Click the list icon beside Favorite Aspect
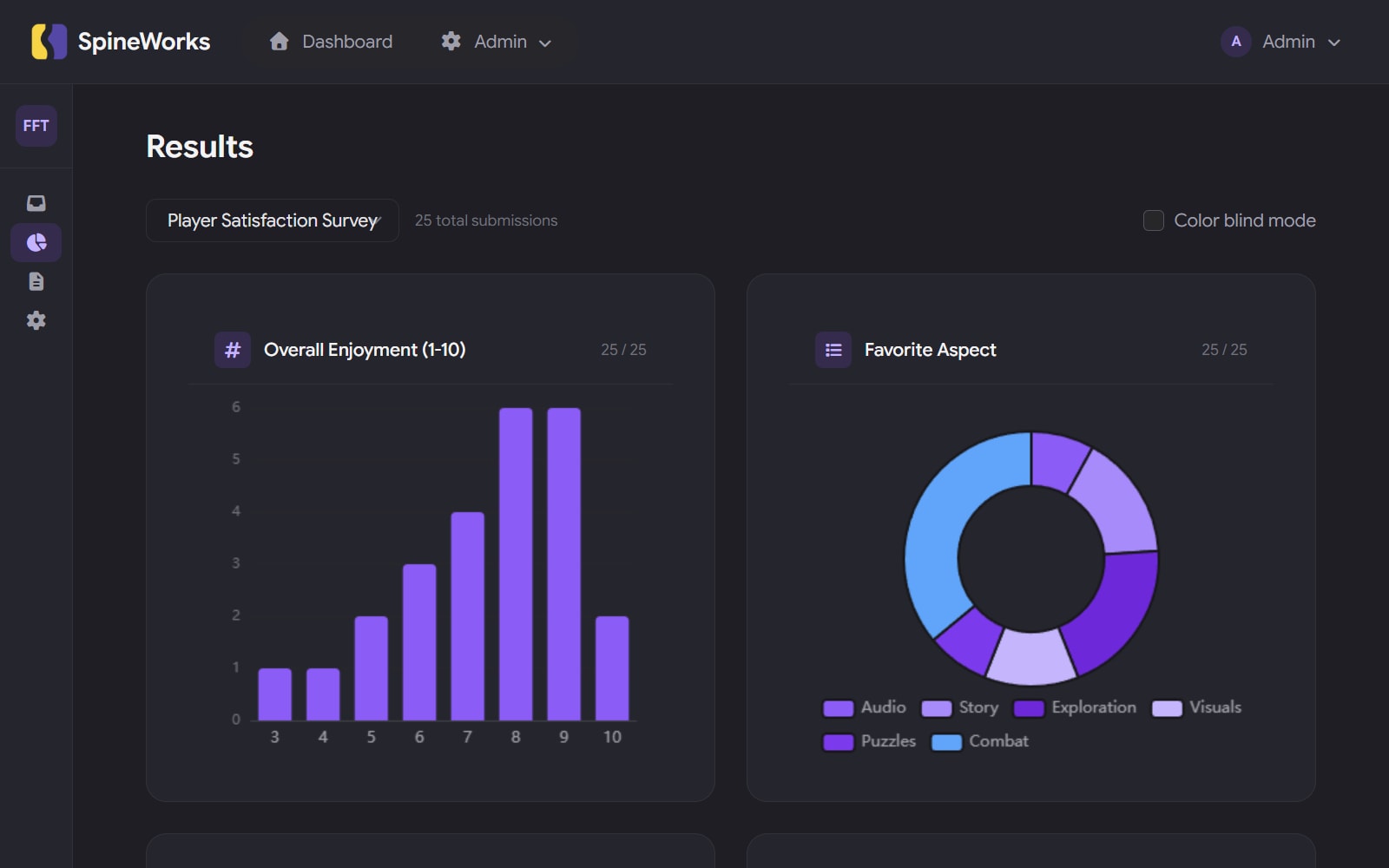This screenshot has width=1389, height=868. click(833, 350)
